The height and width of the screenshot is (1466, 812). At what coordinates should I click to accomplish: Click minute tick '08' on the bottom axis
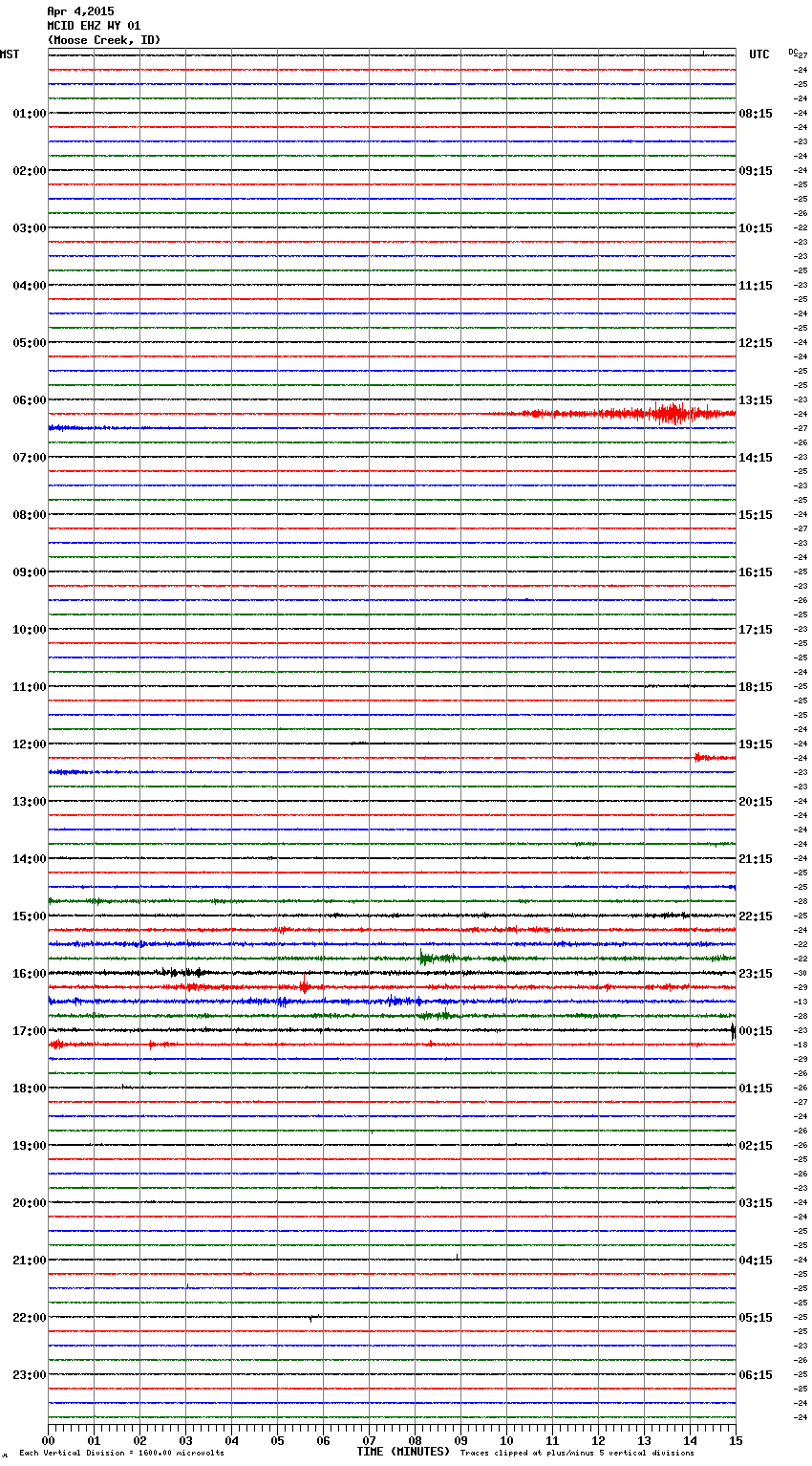coord(415,1440)
